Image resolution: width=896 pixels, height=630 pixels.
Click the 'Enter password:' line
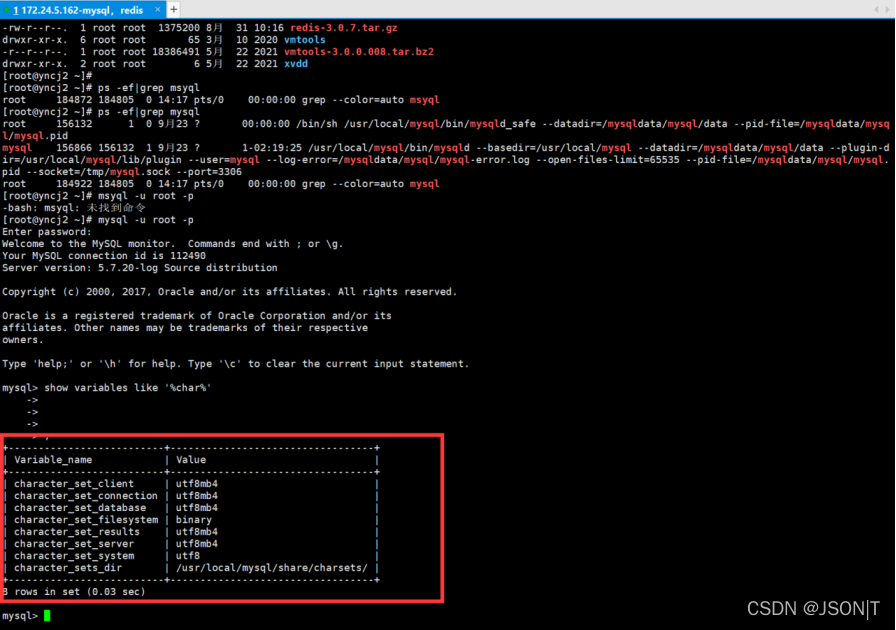coord(47,232)
